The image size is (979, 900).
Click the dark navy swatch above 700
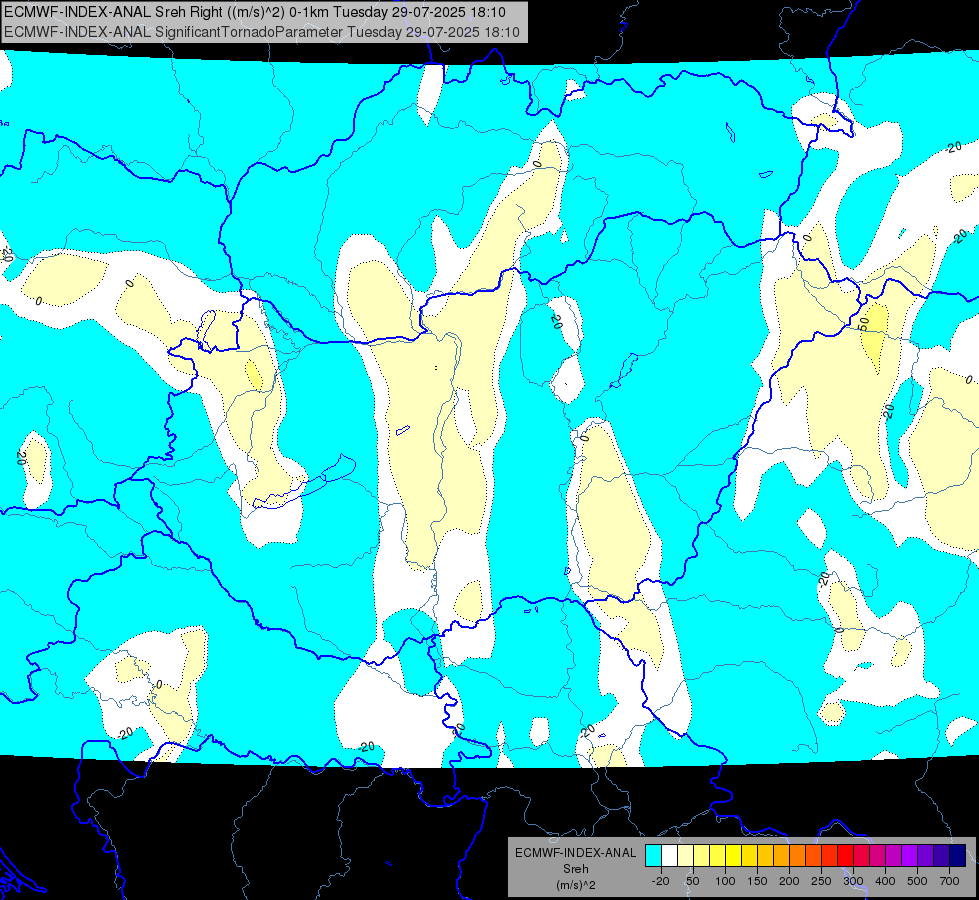[957, 855]
